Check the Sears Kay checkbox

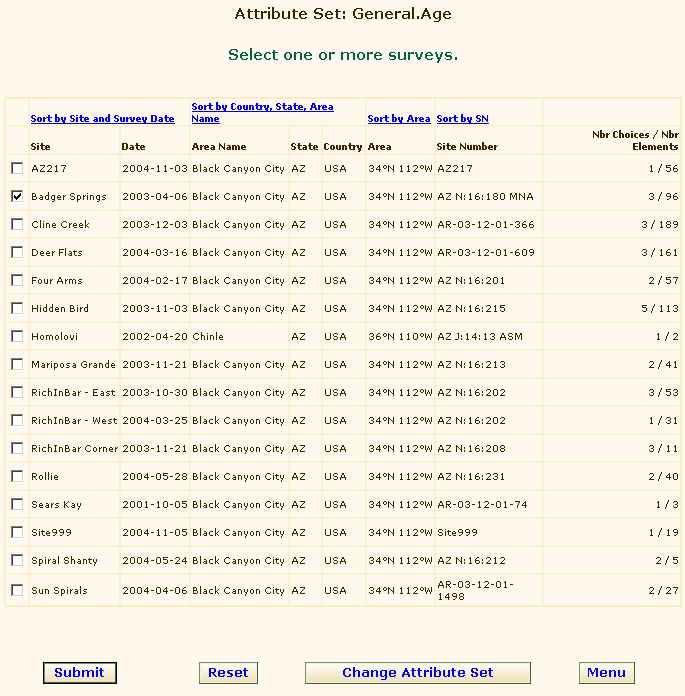[17, 504]
